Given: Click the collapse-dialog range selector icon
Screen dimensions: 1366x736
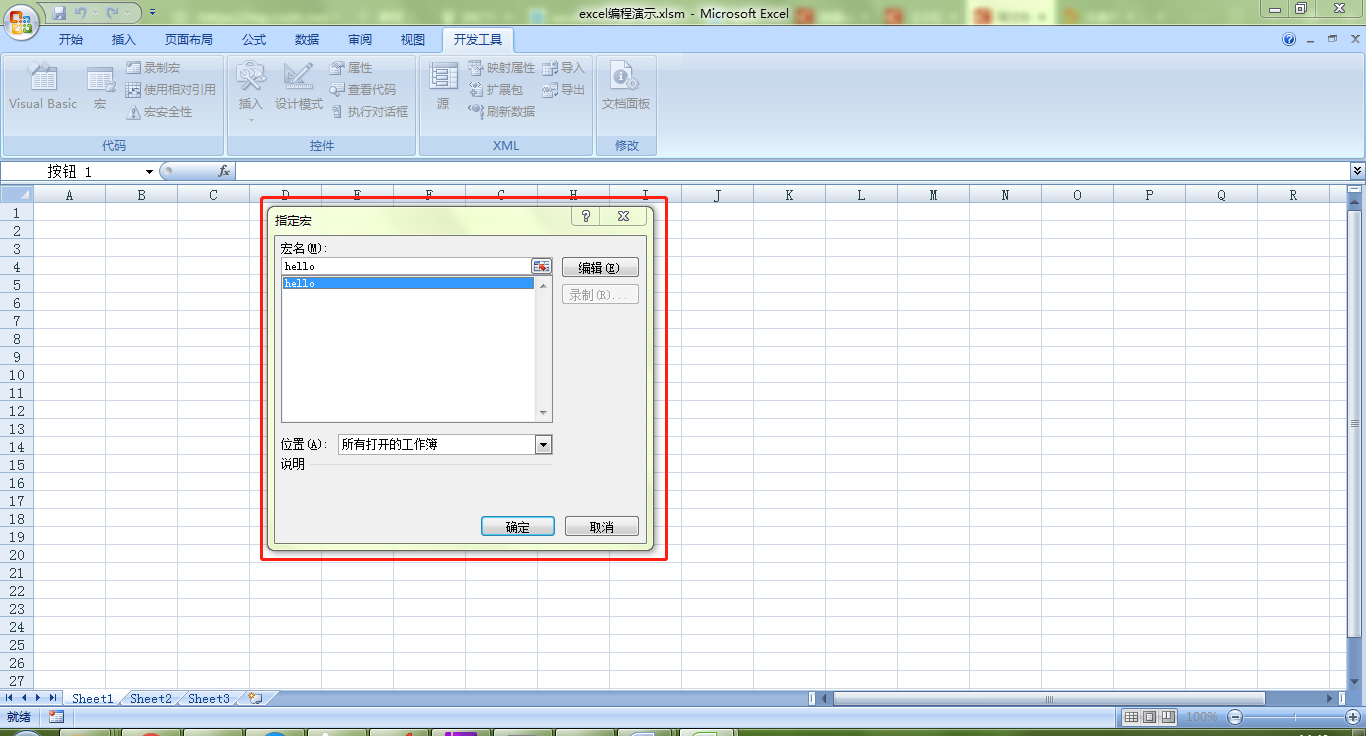Looking at the screenshot, I should click(541, 266).
